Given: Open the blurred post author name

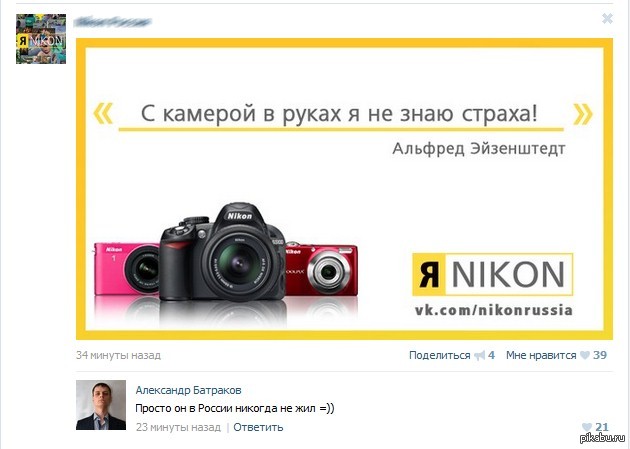Looking at the screenshot, I should [112, 22].
